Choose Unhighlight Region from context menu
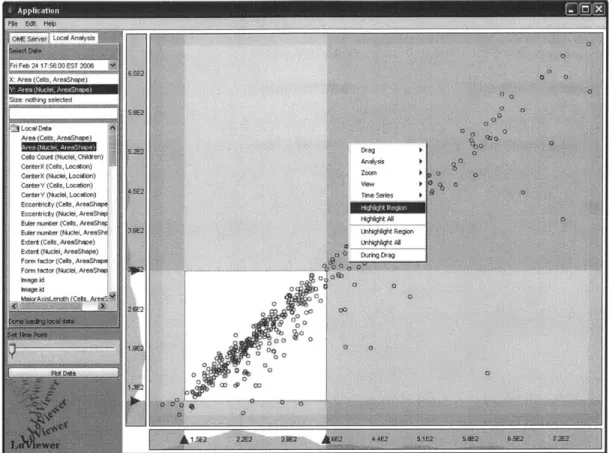 click(x=388, y=231)
